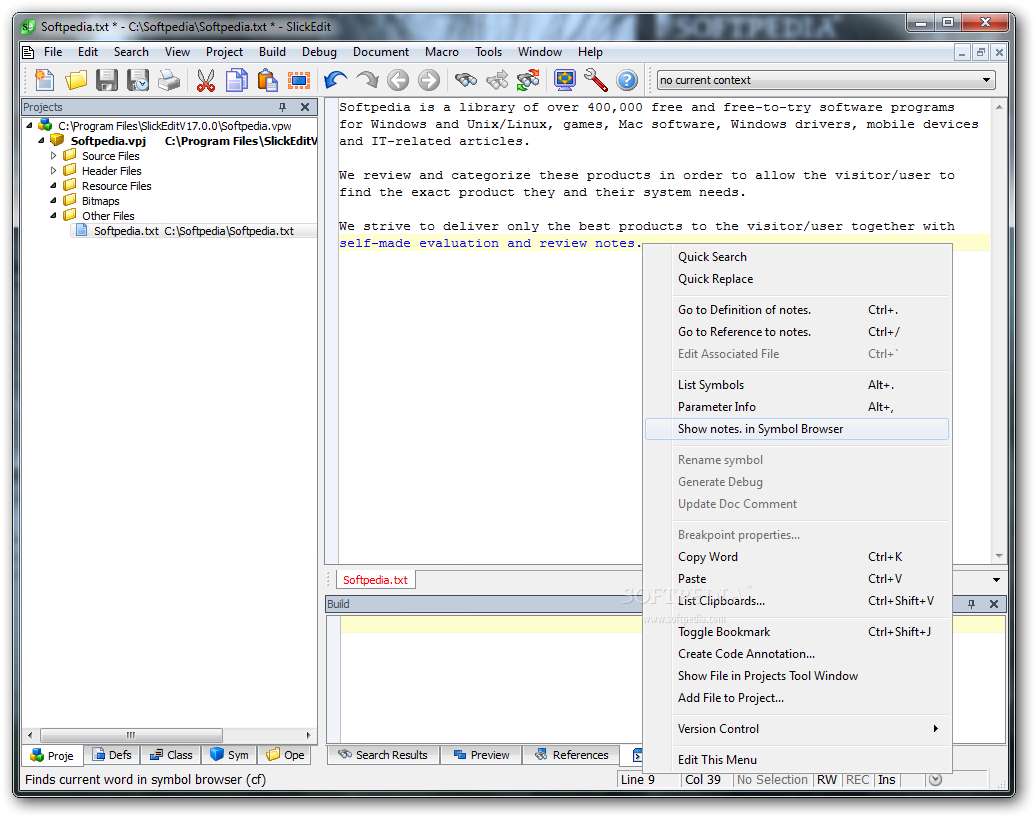
Task: Switch to the References tab
Action: 572,755
